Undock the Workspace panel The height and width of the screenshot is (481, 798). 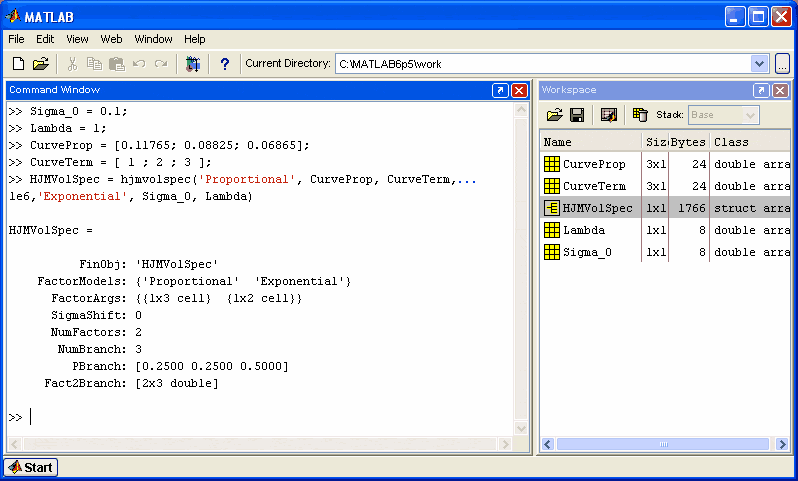tap(761, 90)
